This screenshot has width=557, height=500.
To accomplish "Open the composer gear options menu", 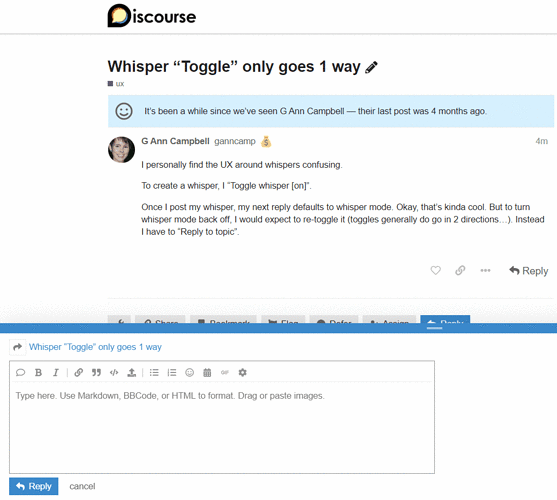I will coord(242,373).
